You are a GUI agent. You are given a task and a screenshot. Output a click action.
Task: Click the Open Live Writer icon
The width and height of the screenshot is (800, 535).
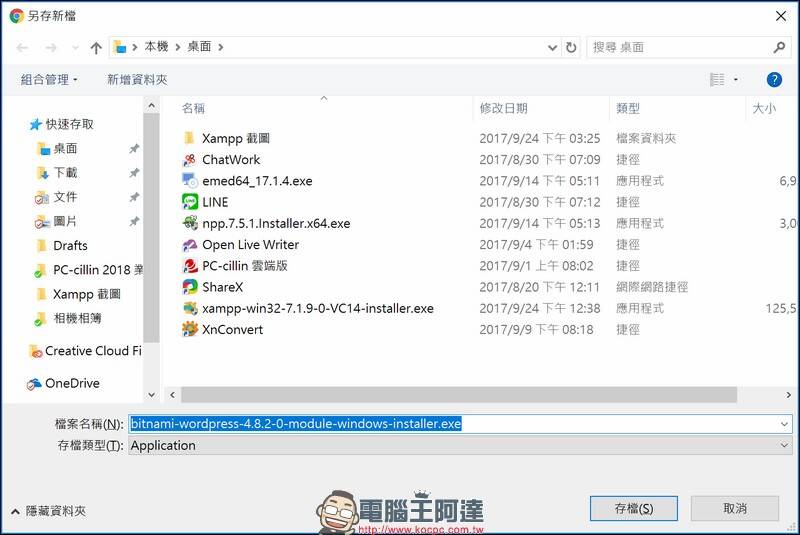point(190,245)
